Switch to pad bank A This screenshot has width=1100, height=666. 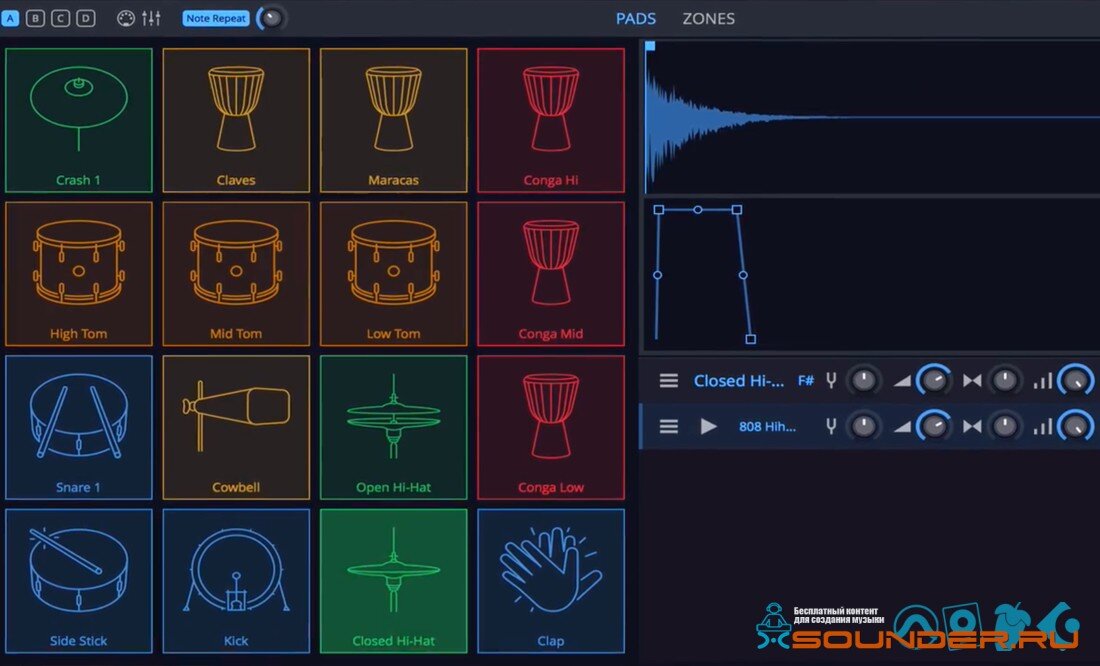11,18
